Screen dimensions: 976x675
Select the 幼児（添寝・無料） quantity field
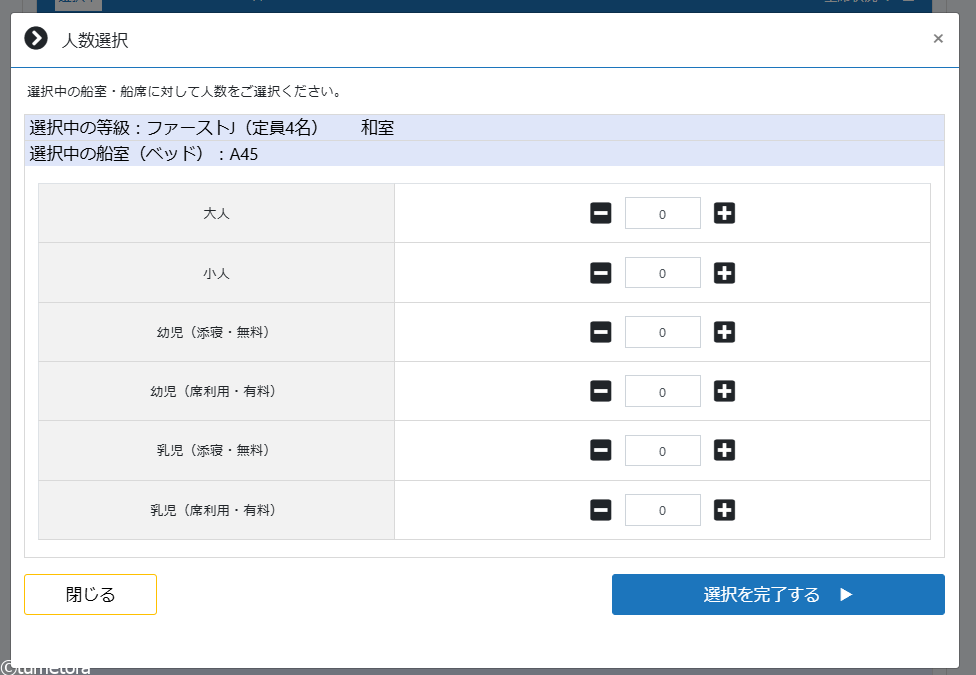(662, 332)
